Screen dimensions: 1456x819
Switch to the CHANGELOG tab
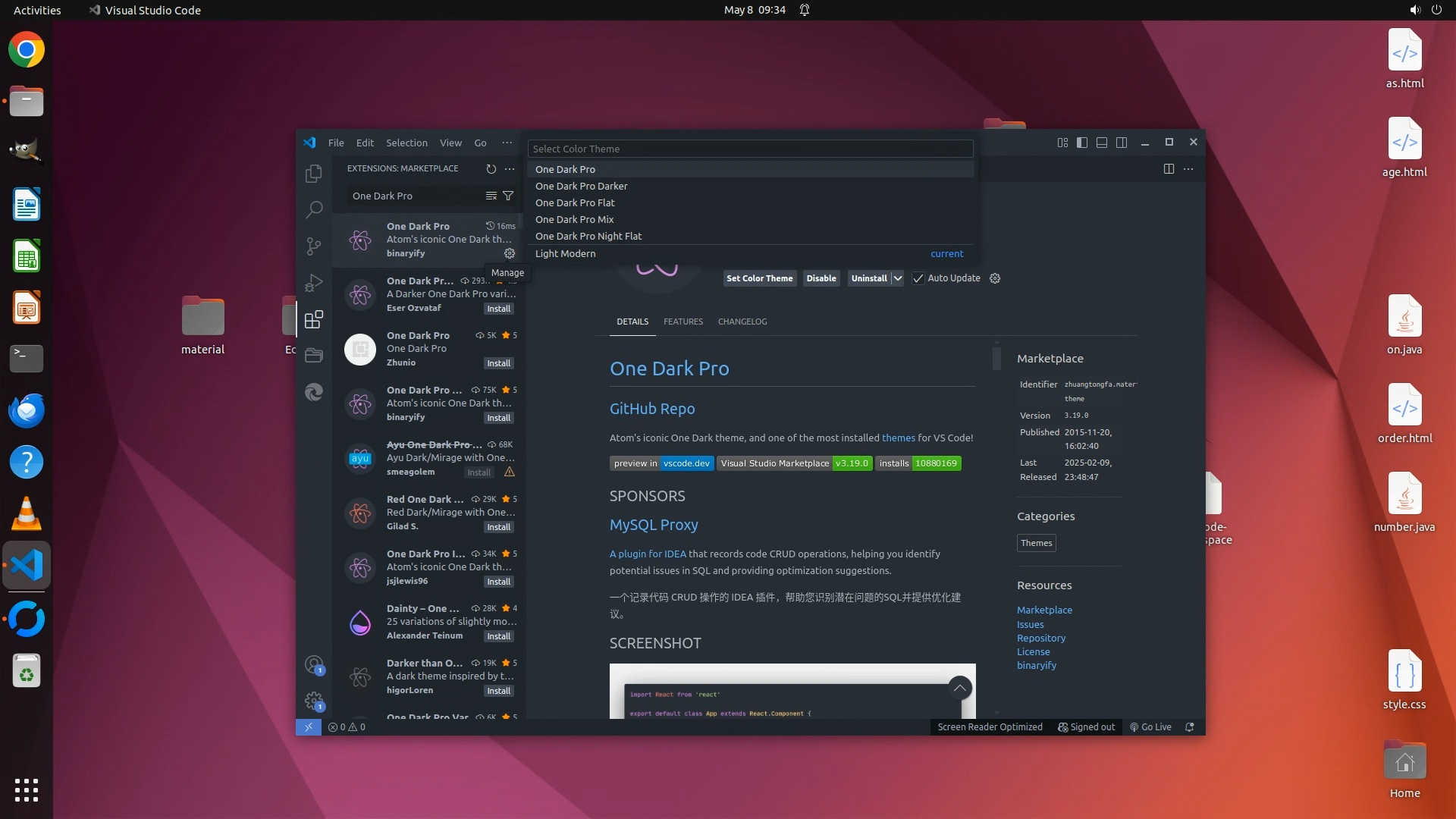coord(742,322)
